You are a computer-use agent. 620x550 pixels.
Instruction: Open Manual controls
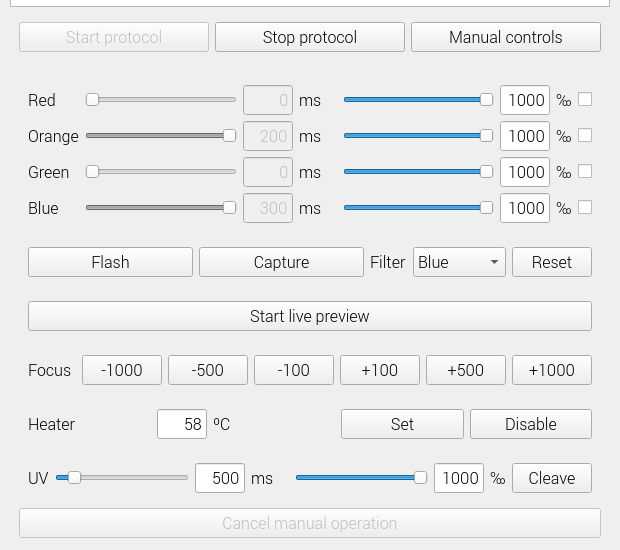point(505,37)
